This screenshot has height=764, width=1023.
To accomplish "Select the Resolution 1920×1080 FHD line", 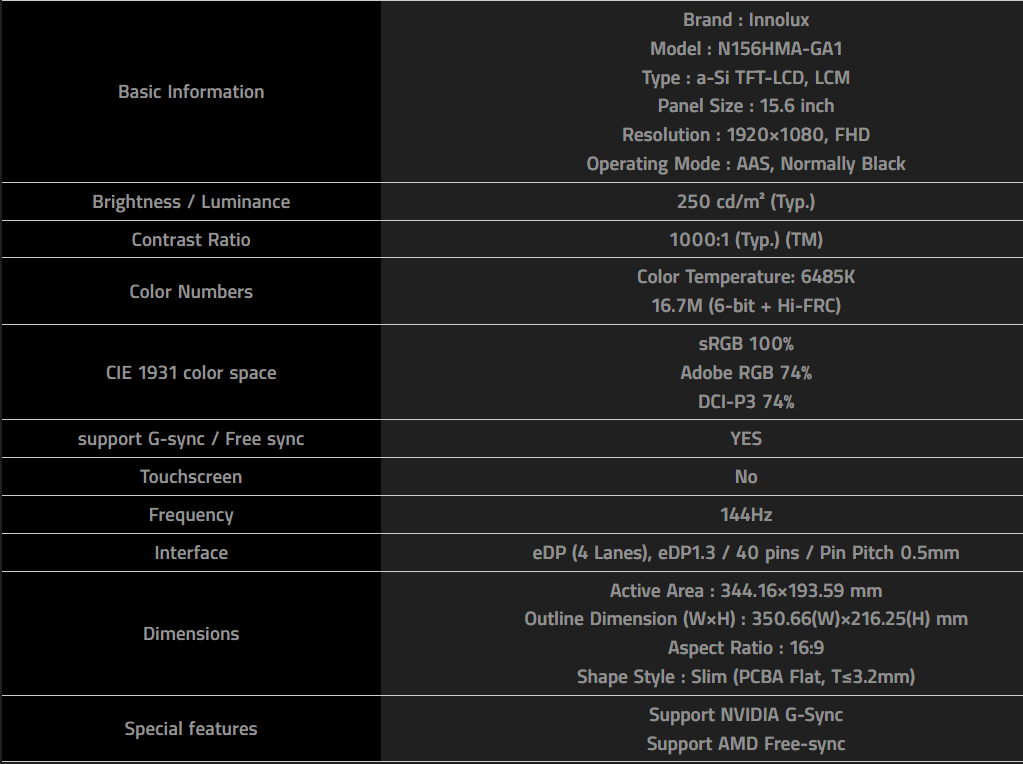I will (x=746, y=135).
